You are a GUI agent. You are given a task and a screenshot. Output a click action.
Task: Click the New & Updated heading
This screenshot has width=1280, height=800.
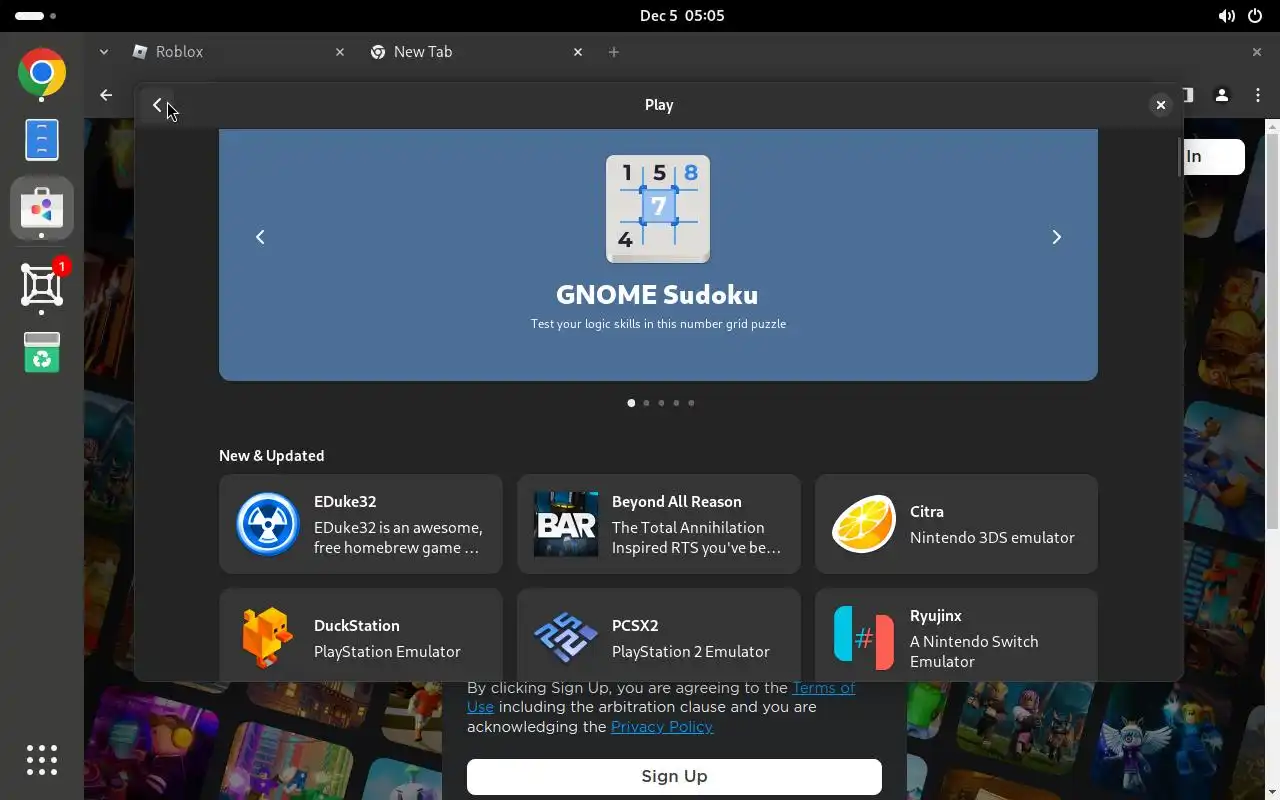[x=272, y=456]
